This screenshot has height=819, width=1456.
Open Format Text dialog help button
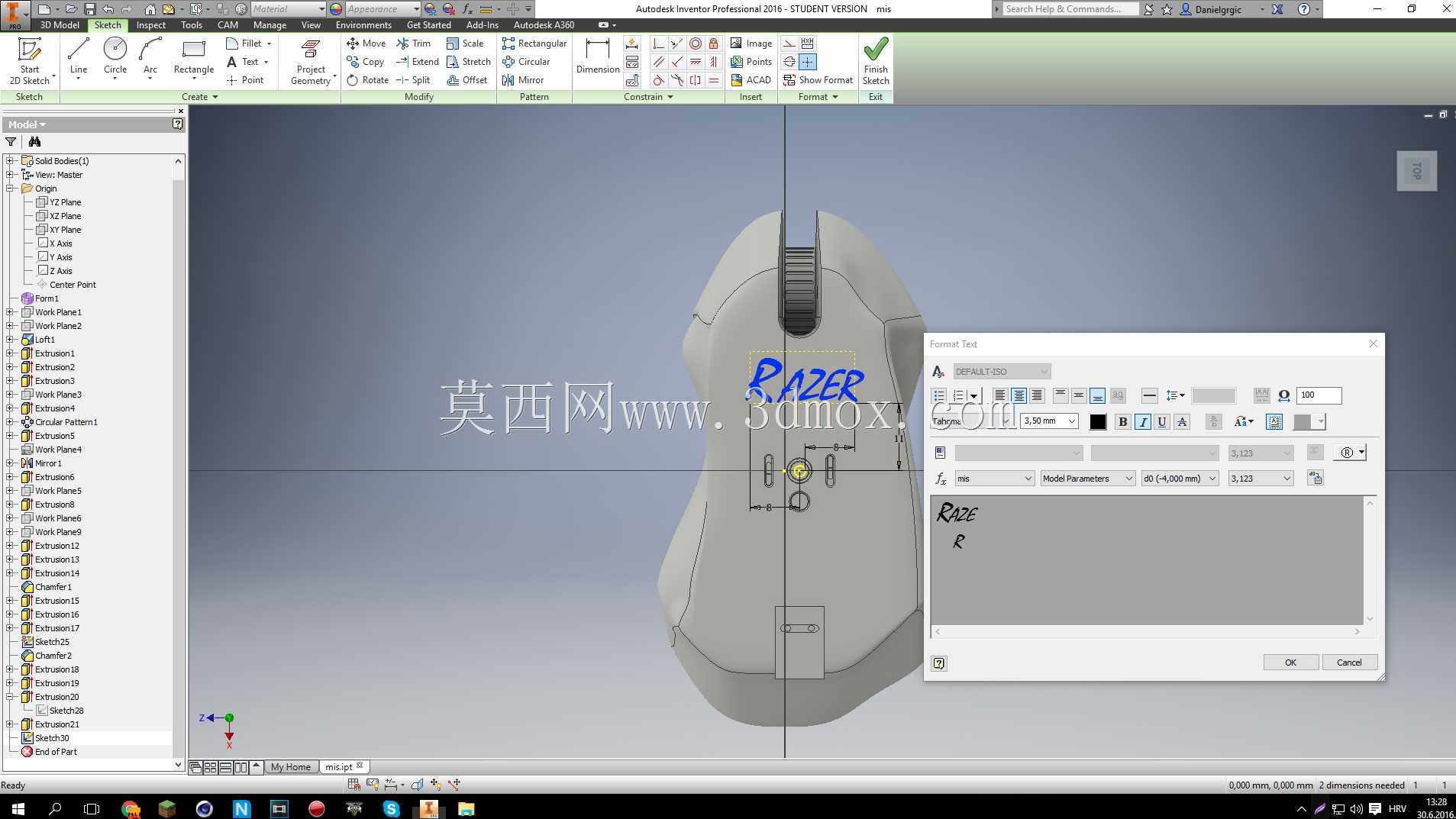(x=939, y=663)
